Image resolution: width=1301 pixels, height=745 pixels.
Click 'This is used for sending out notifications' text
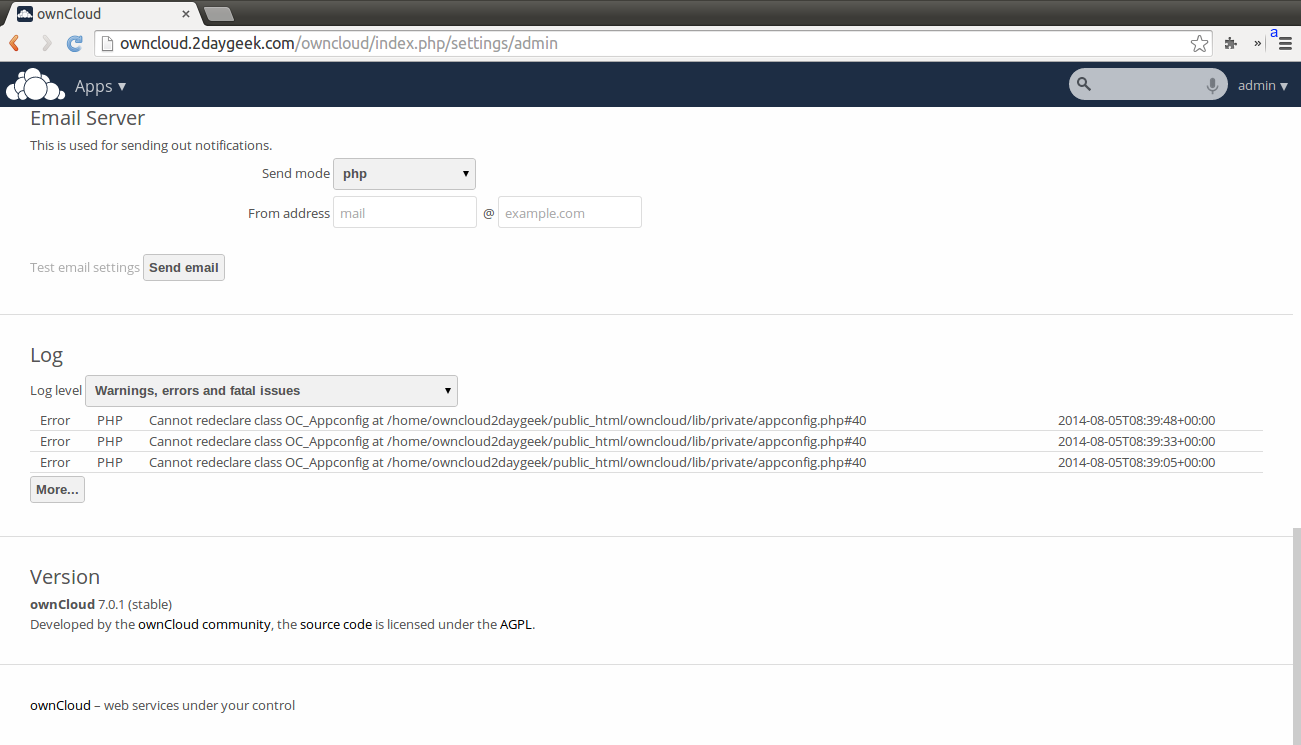pyautogui.click(x=151, y=146)
